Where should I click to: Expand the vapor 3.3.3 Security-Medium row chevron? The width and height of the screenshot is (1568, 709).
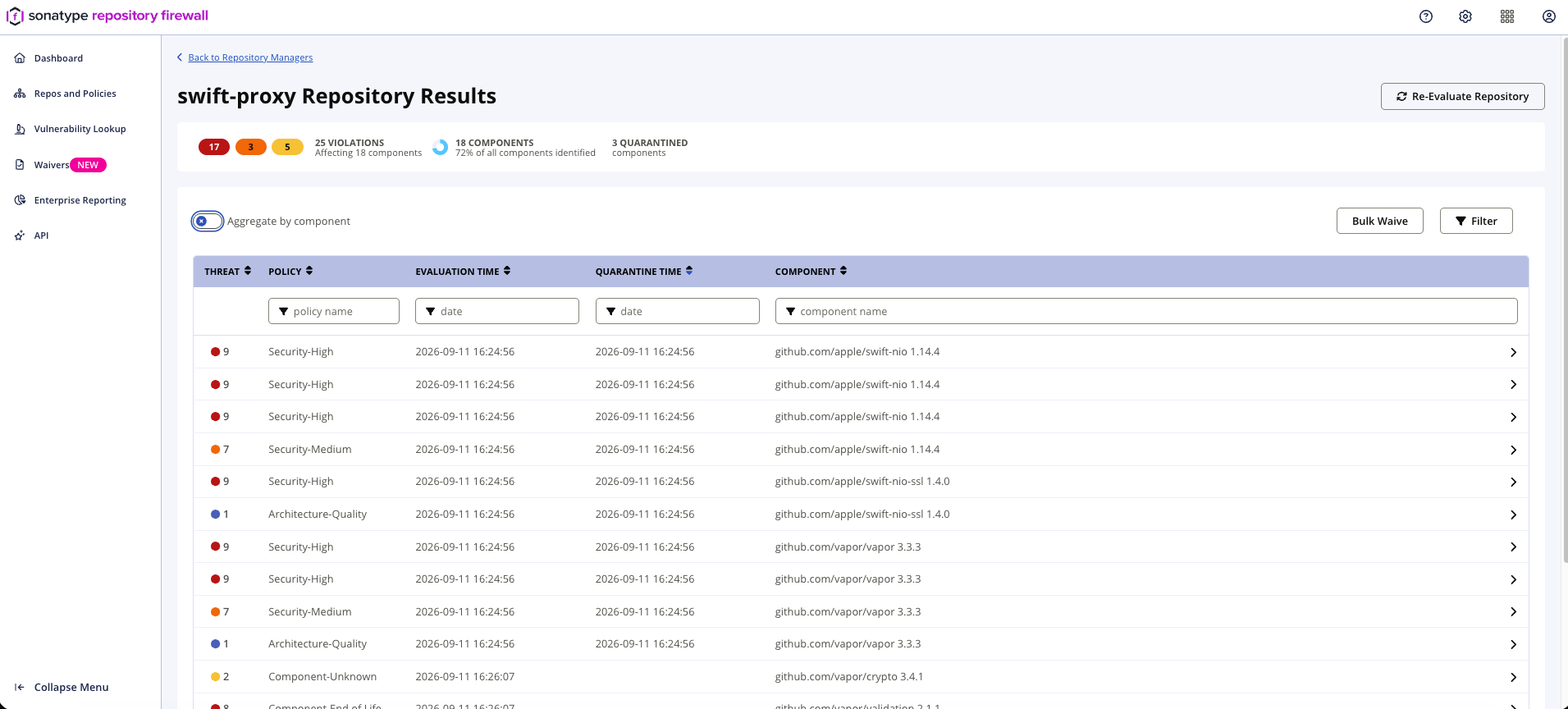pos(1513,612)
